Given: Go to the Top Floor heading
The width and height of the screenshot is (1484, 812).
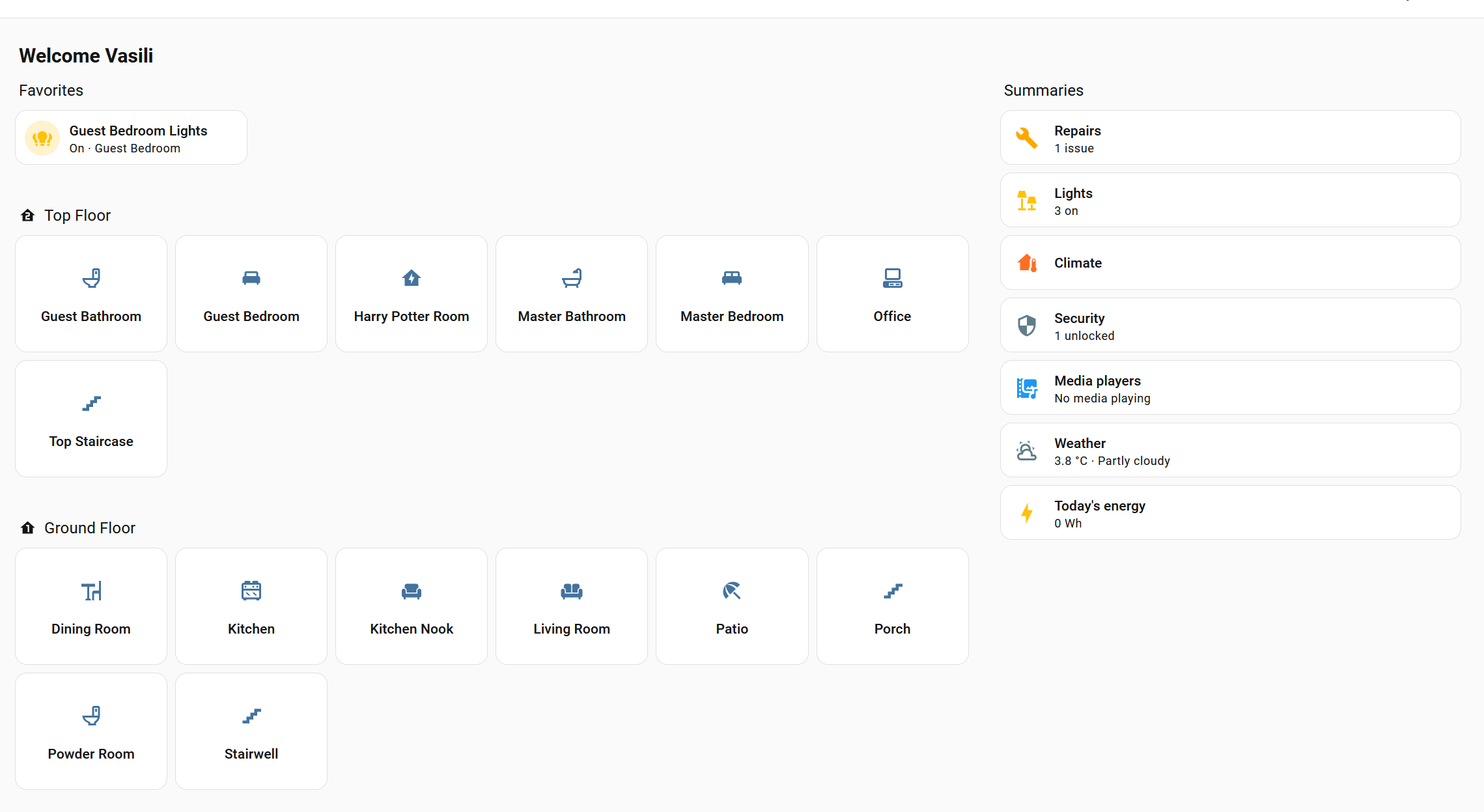Looking at the screenshot, I should pos(77,216).
